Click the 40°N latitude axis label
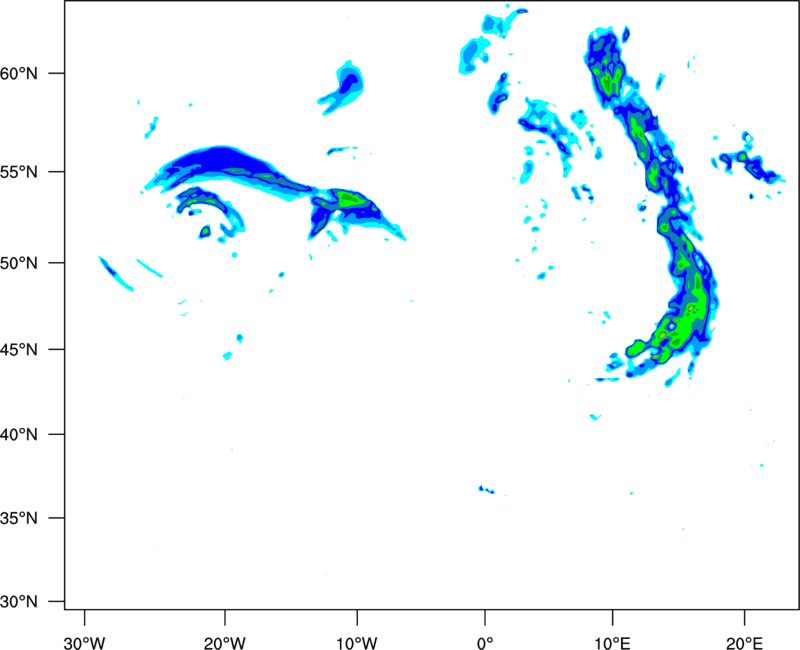 pos(19,435)
